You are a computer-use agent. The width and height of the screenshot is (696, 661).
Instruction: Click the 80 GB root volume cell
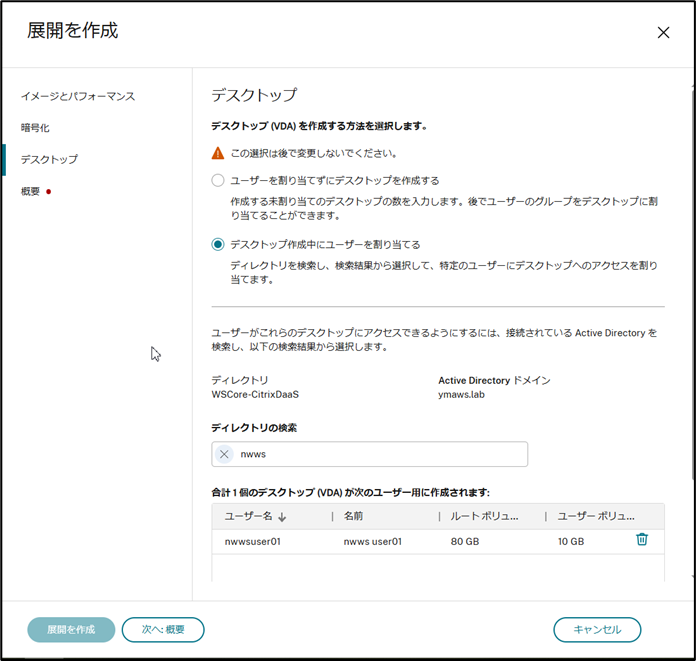pos(465,542)
